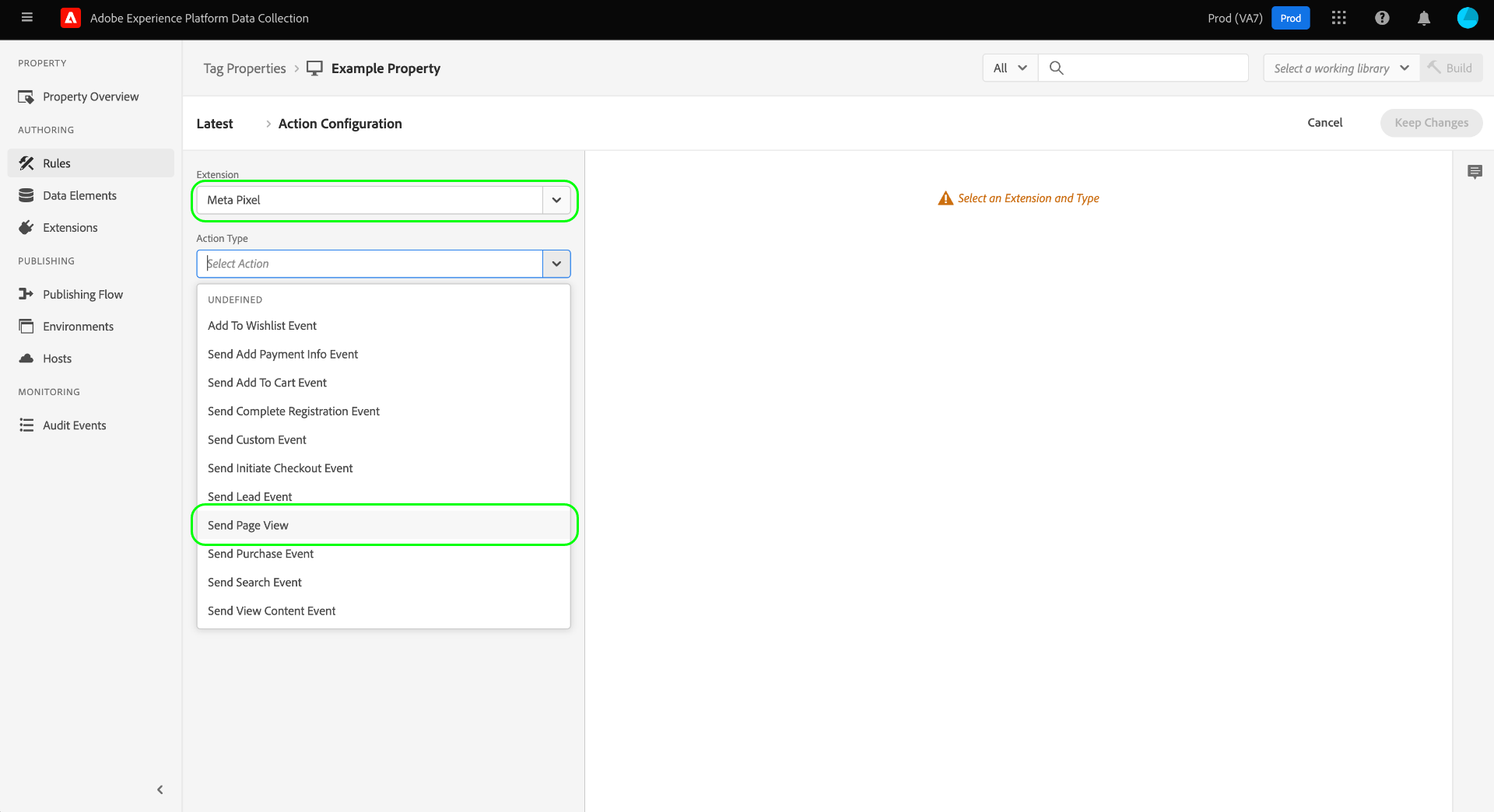This screenshot has width=1494, height=812.
Task: Open the app switcher grid
Action: [x=1338, y=18]
